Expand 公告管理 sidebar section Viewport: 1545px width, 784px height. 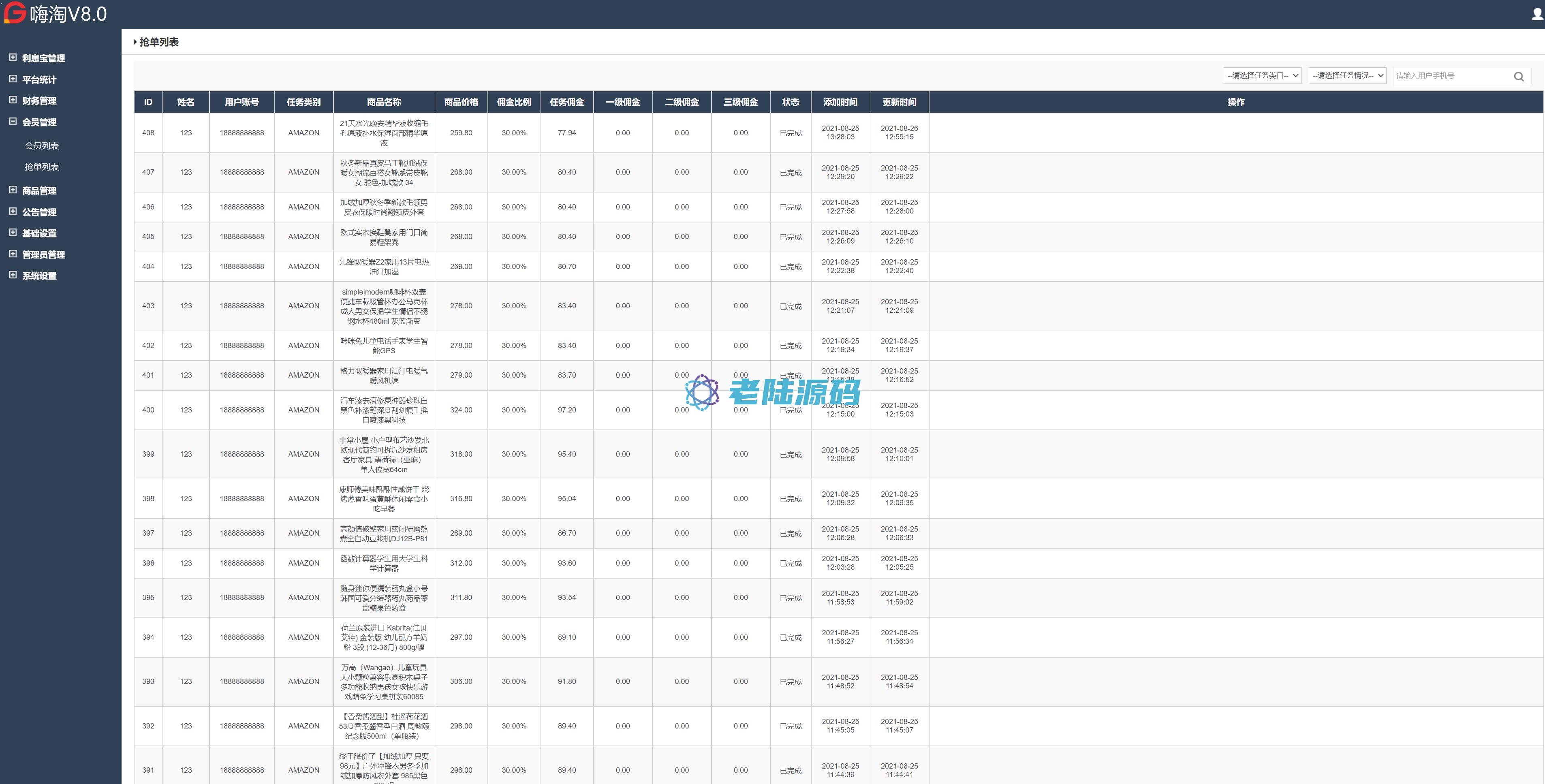point(39,212)
